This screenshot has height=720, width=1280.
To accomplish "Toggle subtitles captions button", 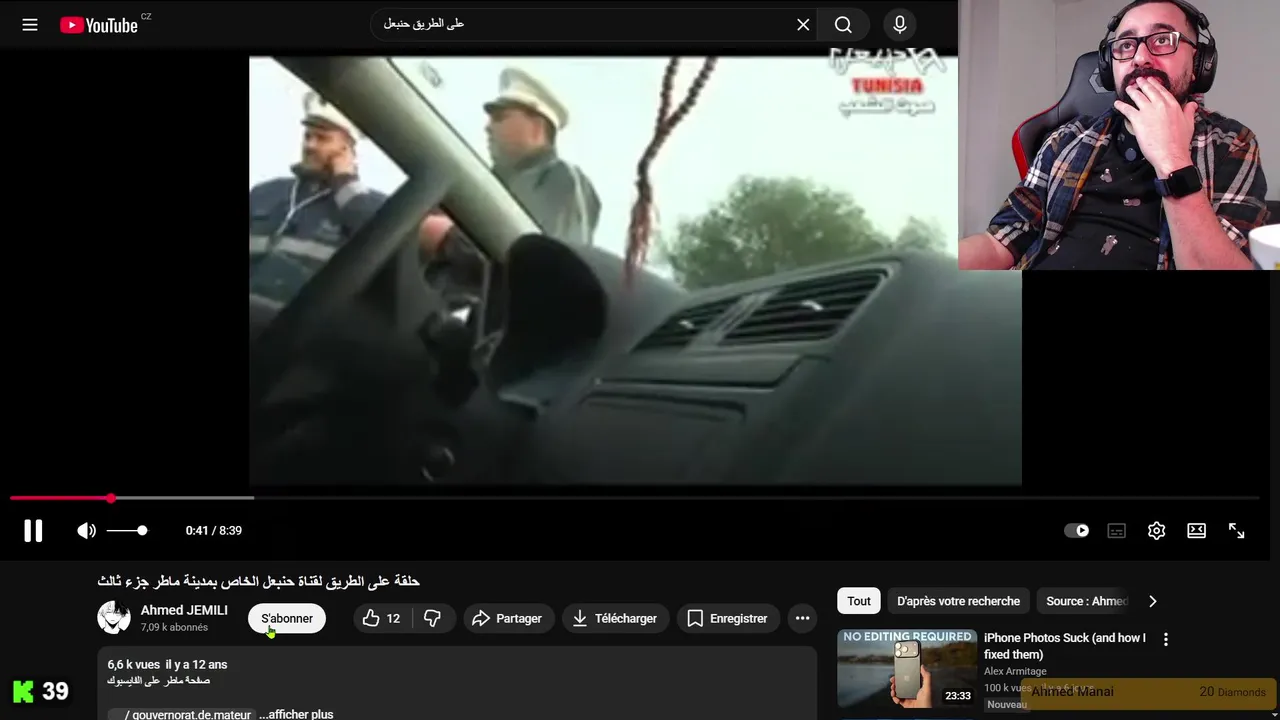I will point(1117,531).
